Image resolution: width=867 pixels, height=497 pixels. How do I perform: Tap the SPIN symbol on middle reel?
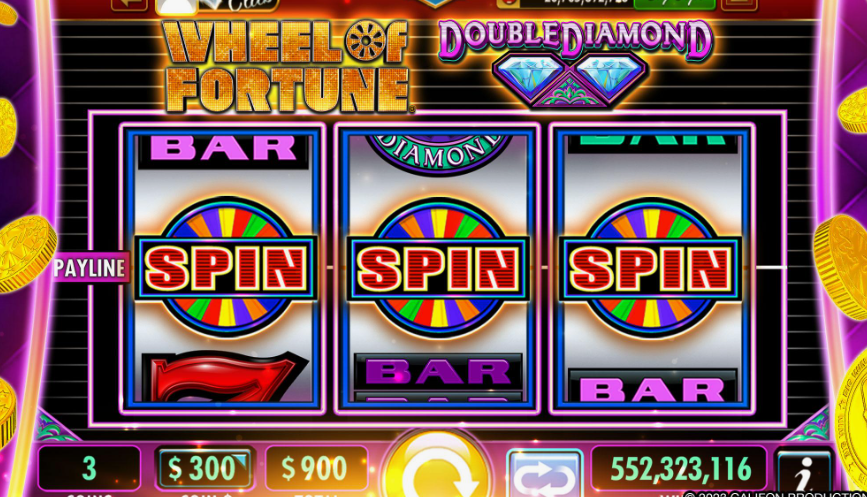438,268
